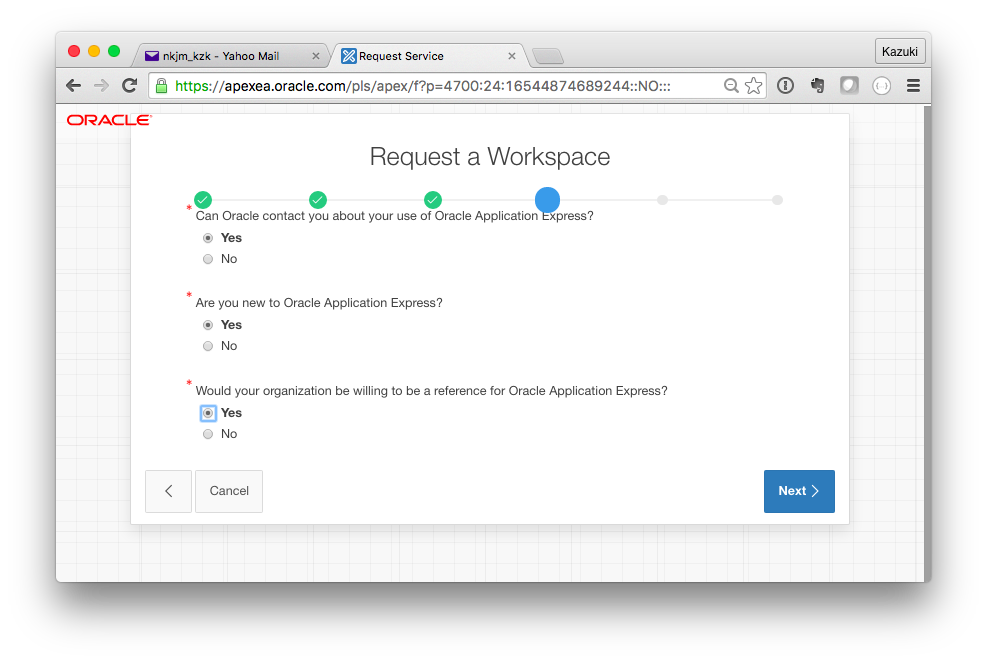The image size is (987, 662).
Task: Click the fifth gray wizard step dot
Action: 662,200
